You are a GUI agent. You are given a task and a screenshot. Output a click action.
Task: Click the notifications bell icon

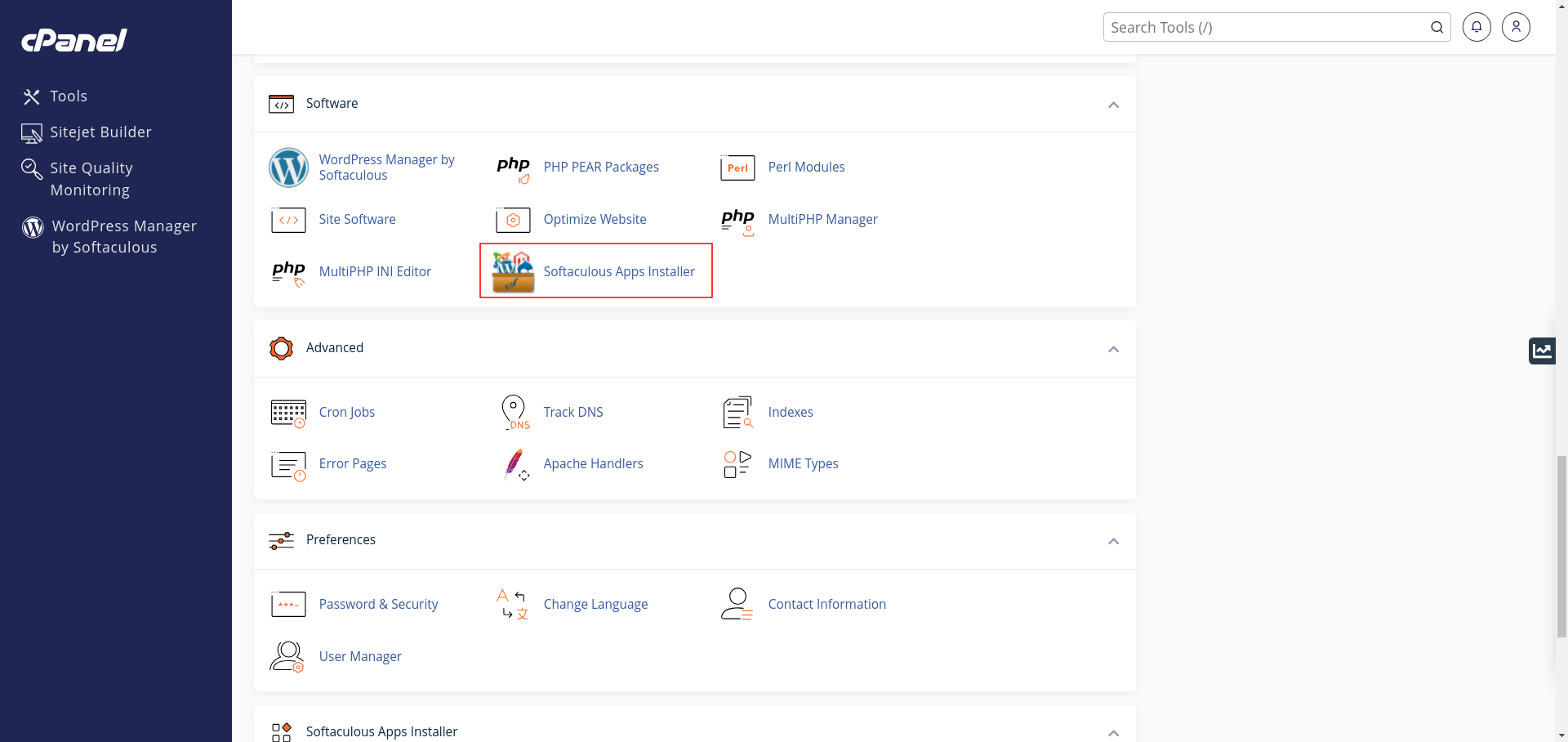(x=1476, y=27)
